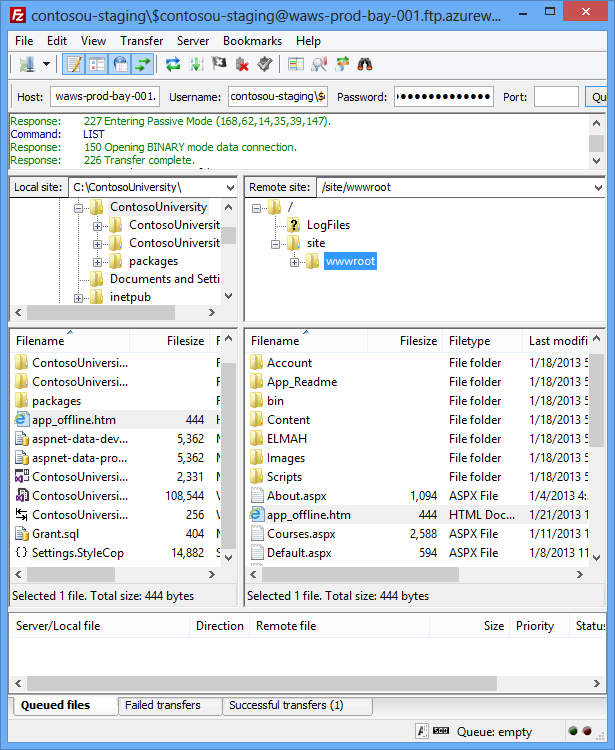Sort remote files by Filesize column
615x750 pixels.
[x=405, y=341]
